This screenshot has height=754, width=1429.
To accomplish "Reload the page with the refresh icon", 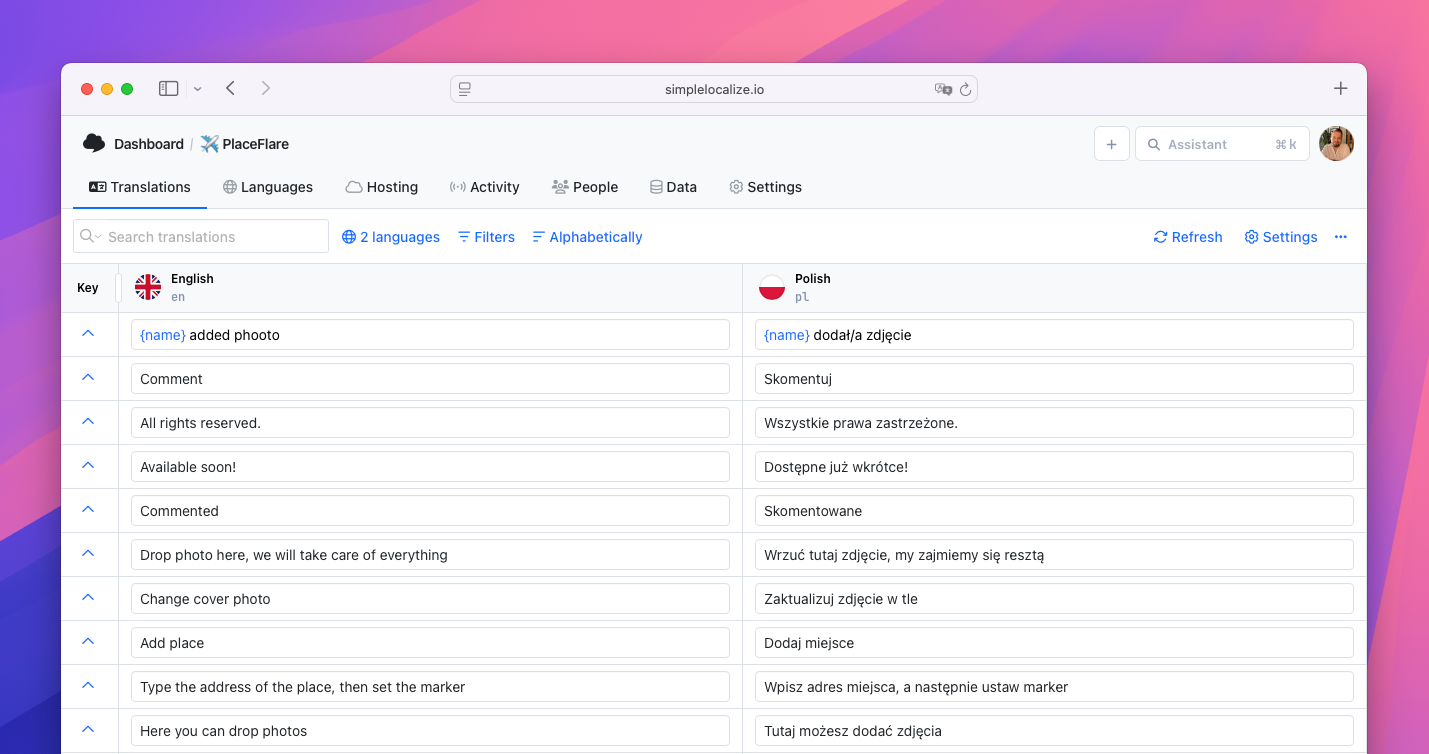I will [x=966, y=89].
